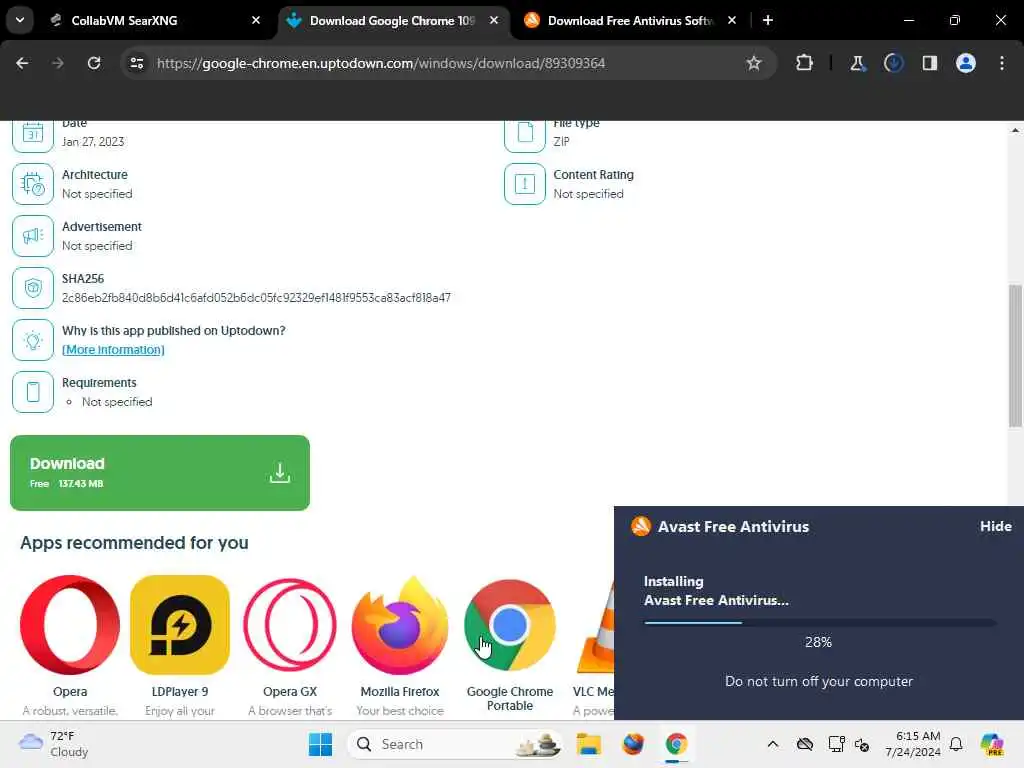
Task: Show hidden system tray icons
Action: coord(773,744)
